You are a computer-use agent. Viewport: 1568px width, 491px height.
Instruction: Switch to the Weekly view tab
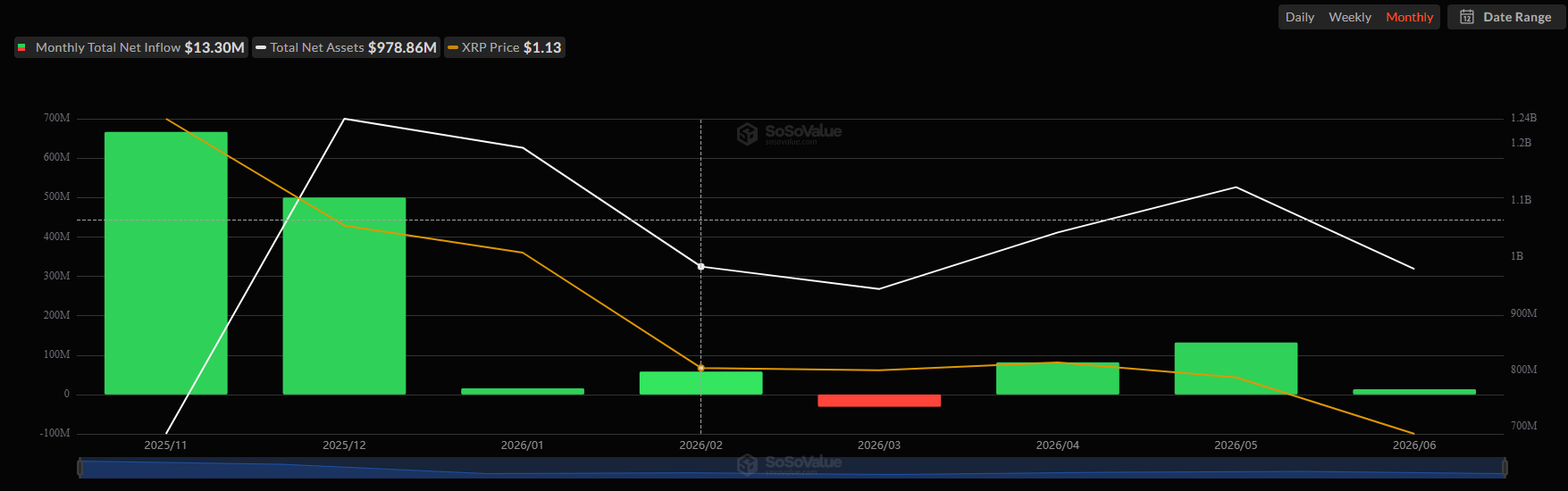tap(1349, 17)
